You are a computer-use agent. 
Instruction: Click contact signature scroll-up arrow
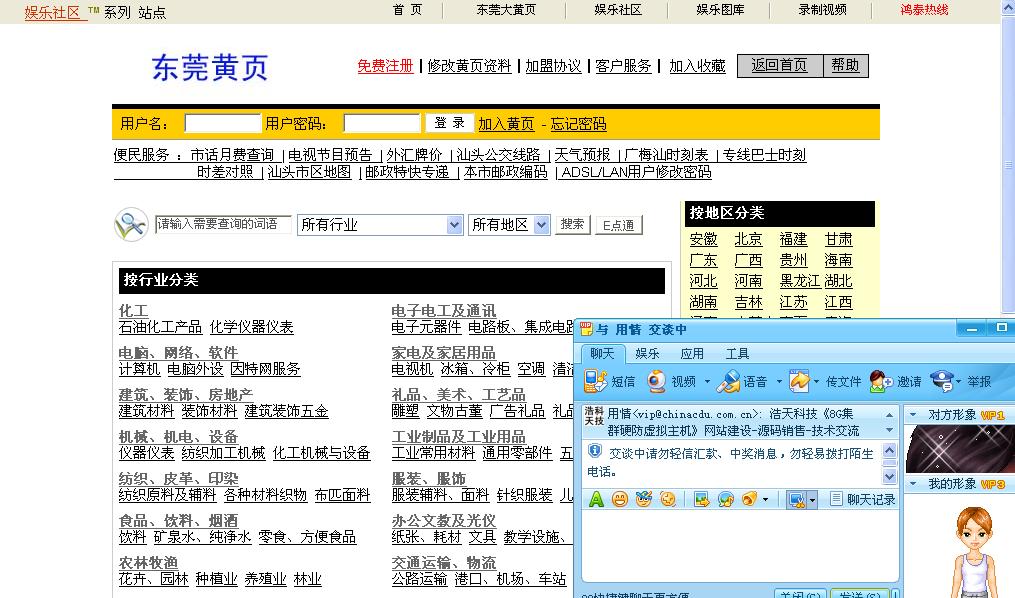coord(889,414)
